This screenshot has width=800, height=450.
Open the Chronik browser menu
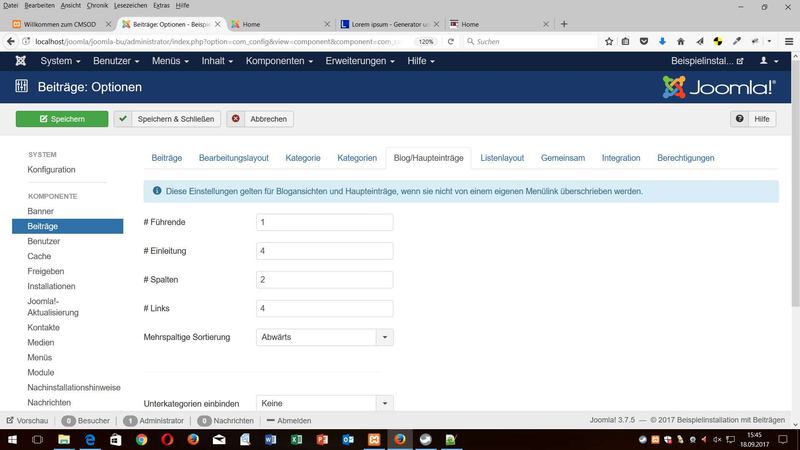(x=97, y=5)
